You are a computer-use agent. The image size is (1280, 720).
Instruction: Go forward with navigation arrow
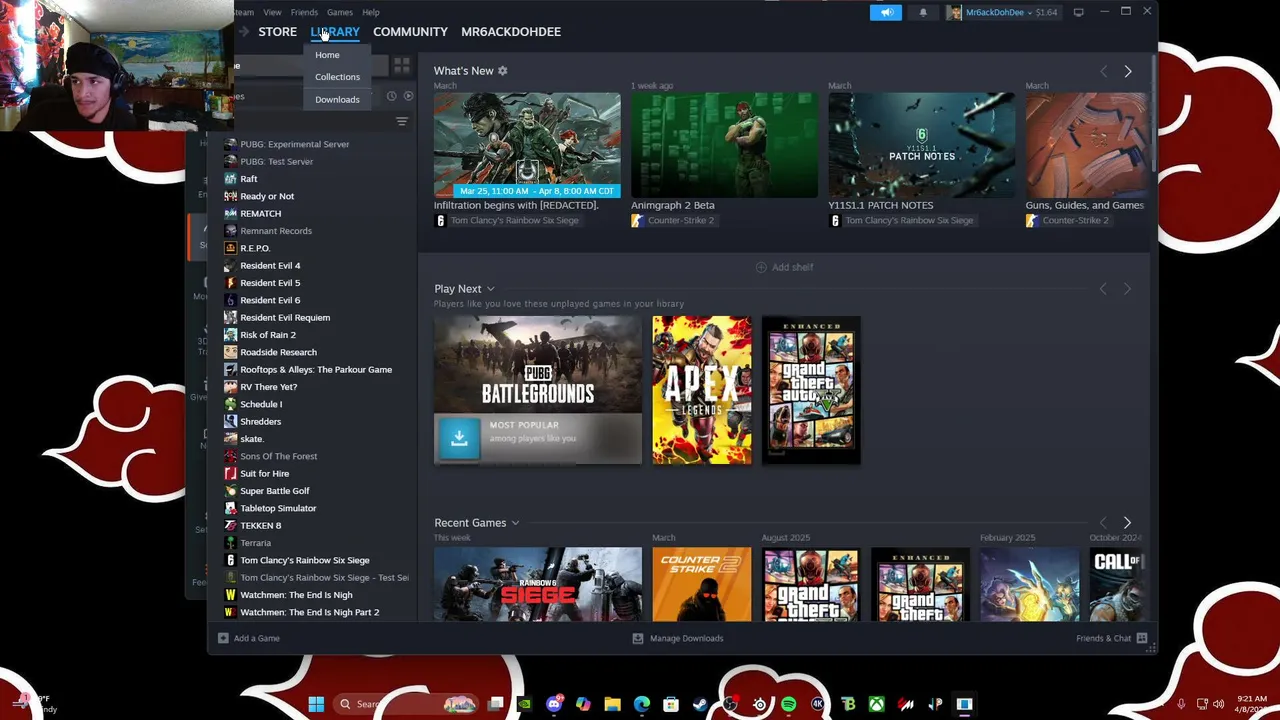243,32
